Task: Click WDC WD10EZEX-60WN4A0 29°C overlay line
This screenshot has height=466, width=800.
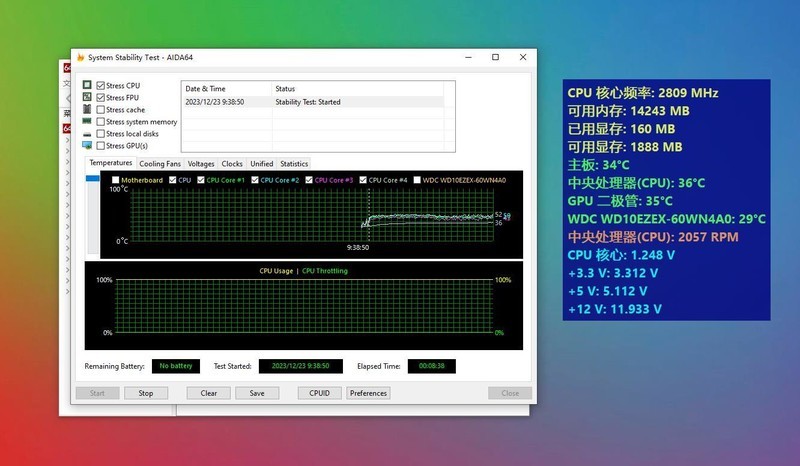Action: coord(666,219)
